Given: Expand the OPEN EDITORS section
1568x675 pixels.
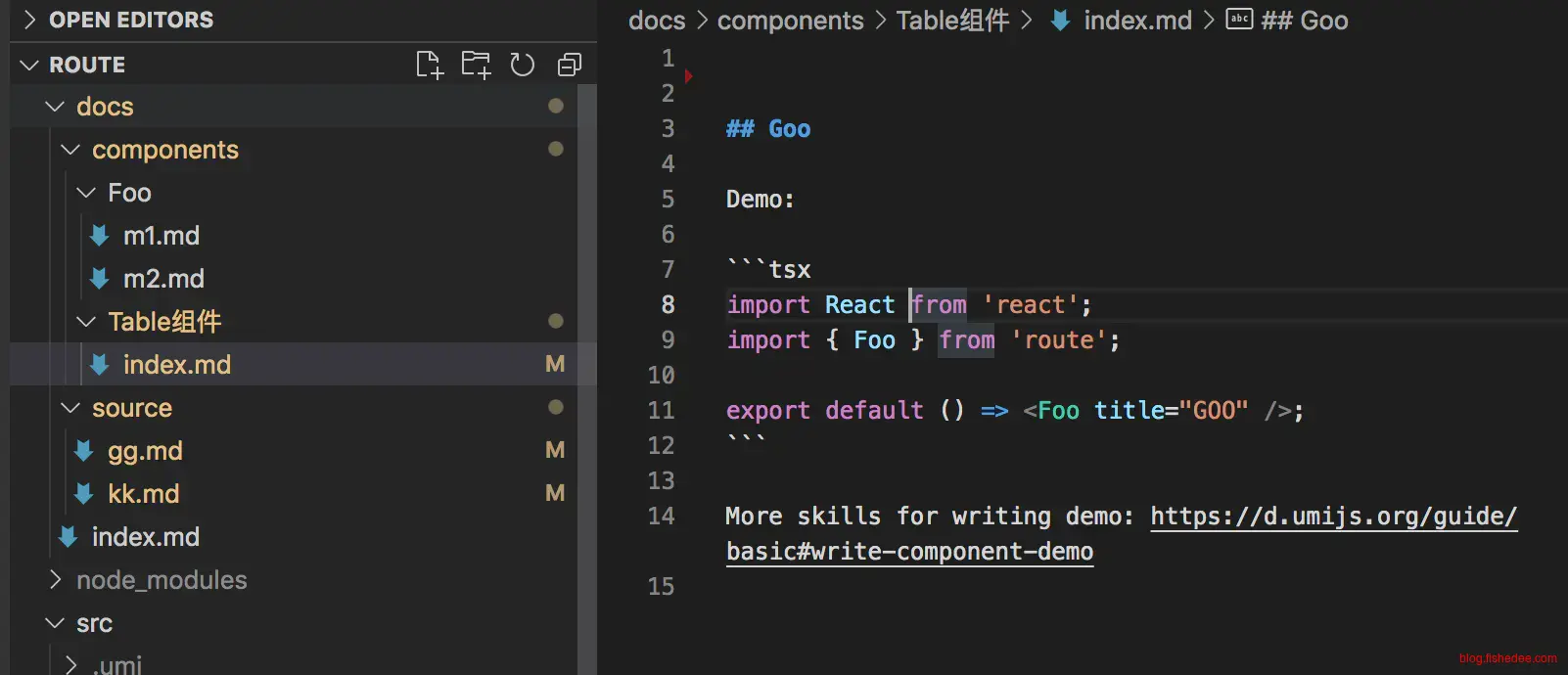Looking at the screenshot, I should (x=29, y=20).
